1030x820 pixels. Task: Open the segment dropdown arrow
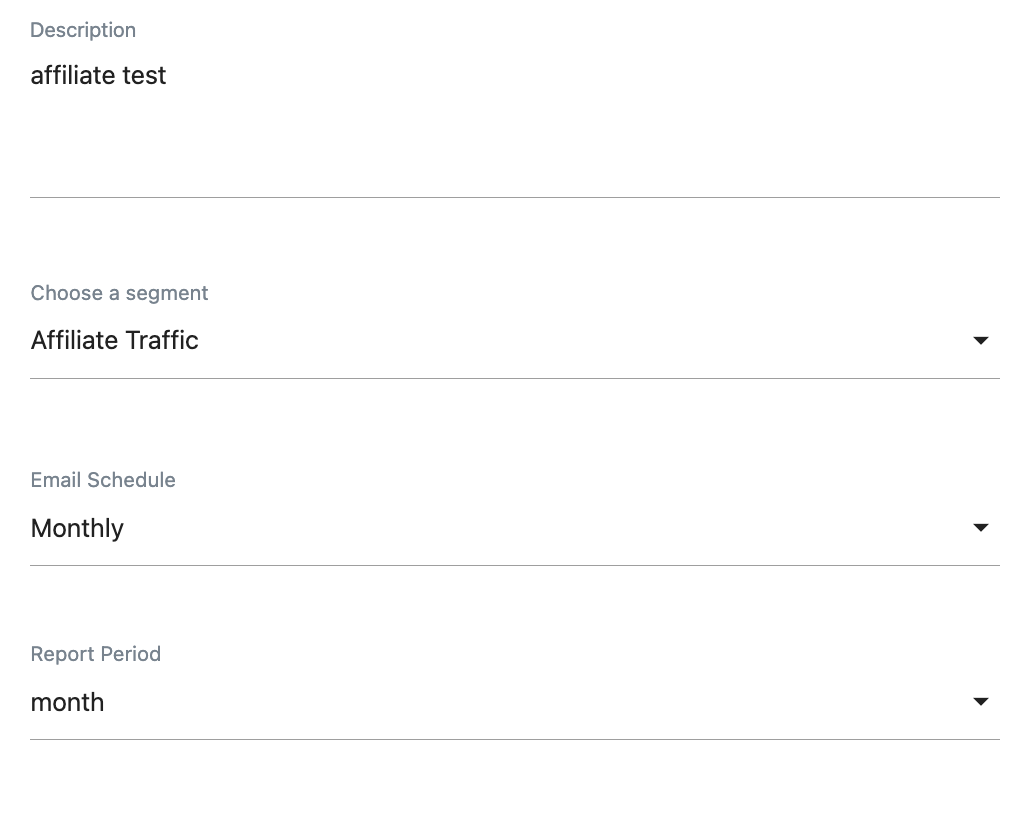pyautogui.click(x=980, y=341)
